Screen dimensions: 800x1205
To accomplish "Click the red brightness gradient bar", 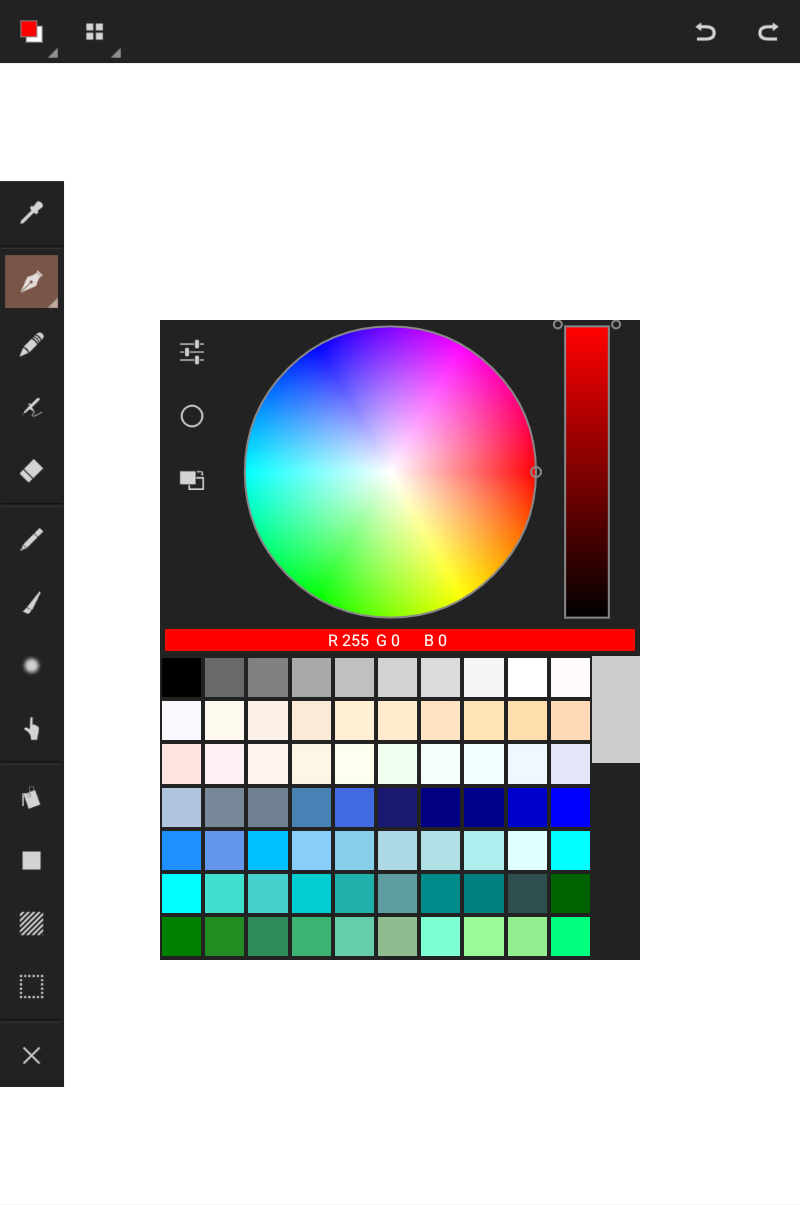I will (x=587, y=472).
